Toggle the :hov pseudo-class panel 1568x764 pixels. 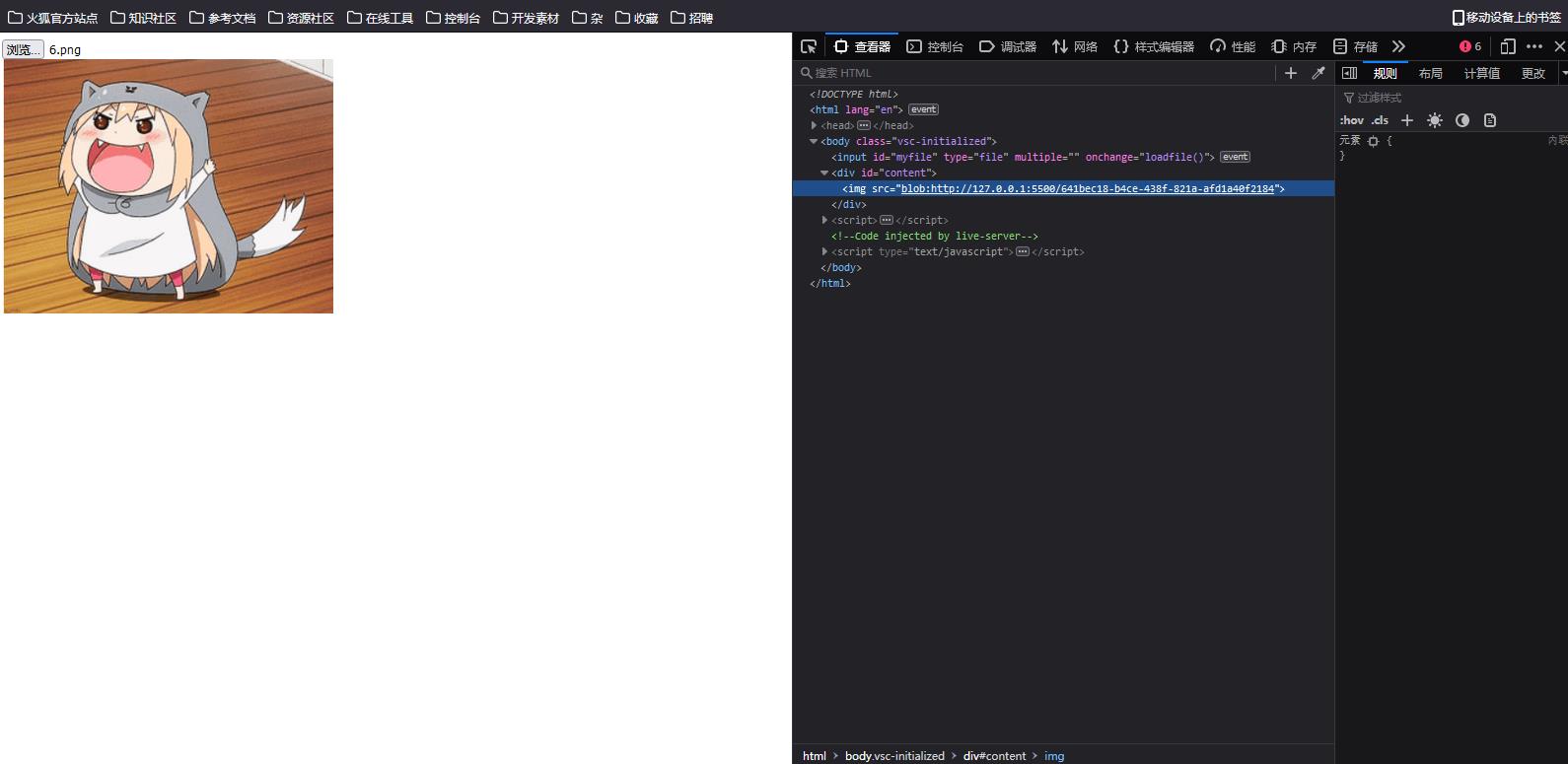coord(1352,120)
